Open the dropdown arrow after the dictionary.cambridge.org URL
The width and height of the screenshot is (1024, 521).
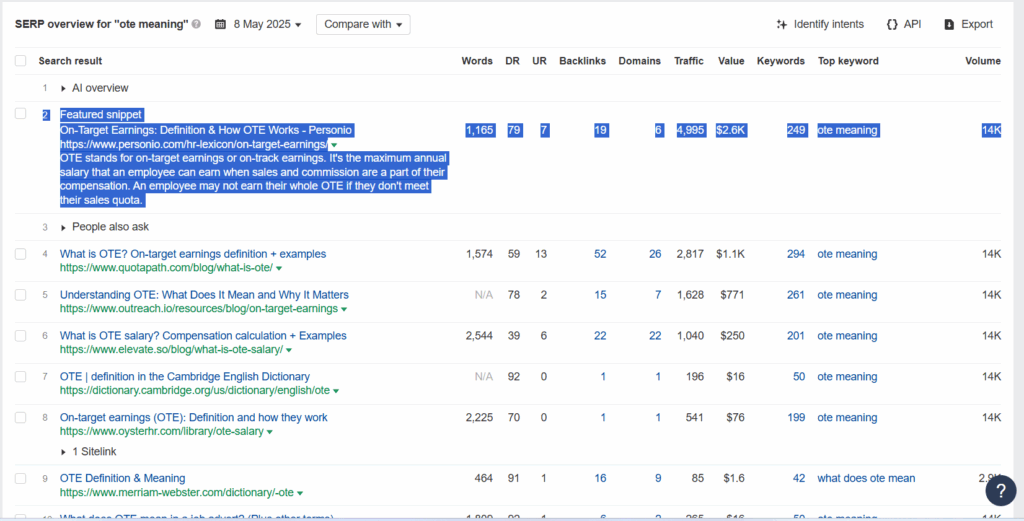point(336,391)
